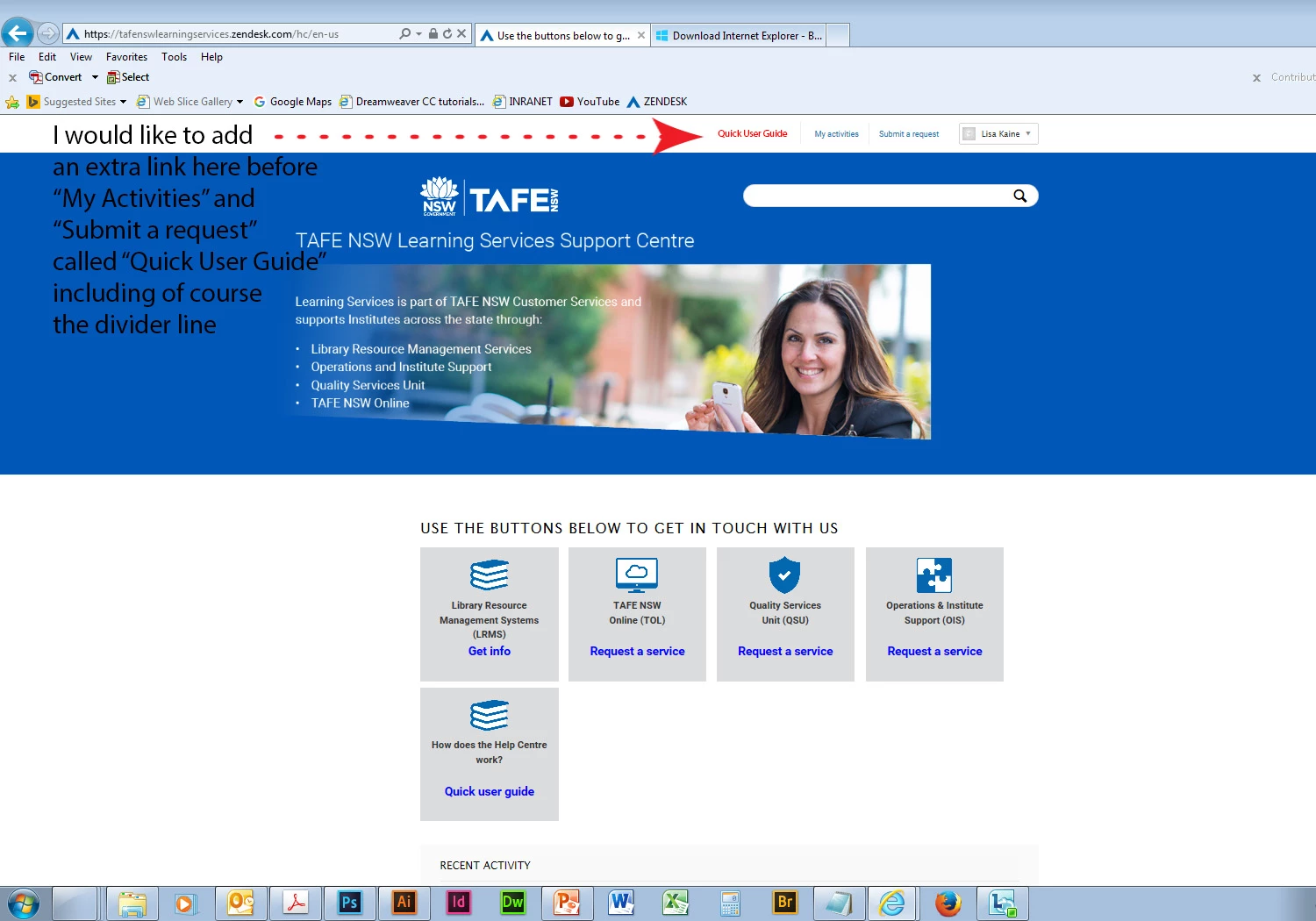Open Suggested Sites favorites dropdown
Image resolution: width=1316 pixels, height=921 pixels.
coord(76,102)
